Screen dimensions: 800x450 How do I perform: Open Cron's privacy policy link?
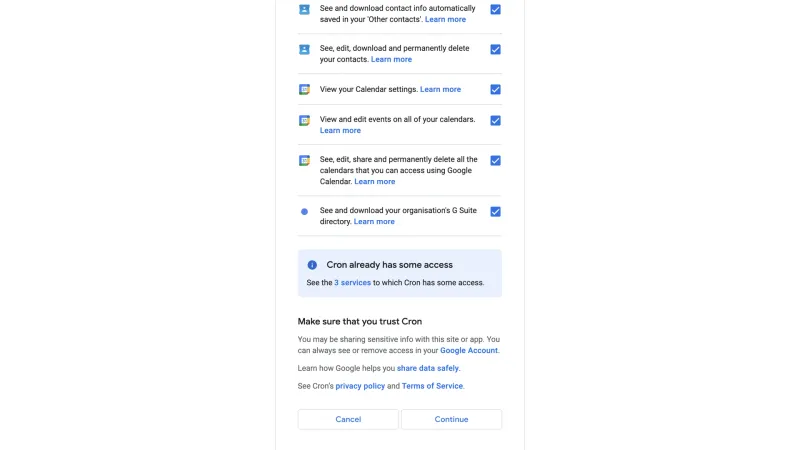[x=360, y=386]
